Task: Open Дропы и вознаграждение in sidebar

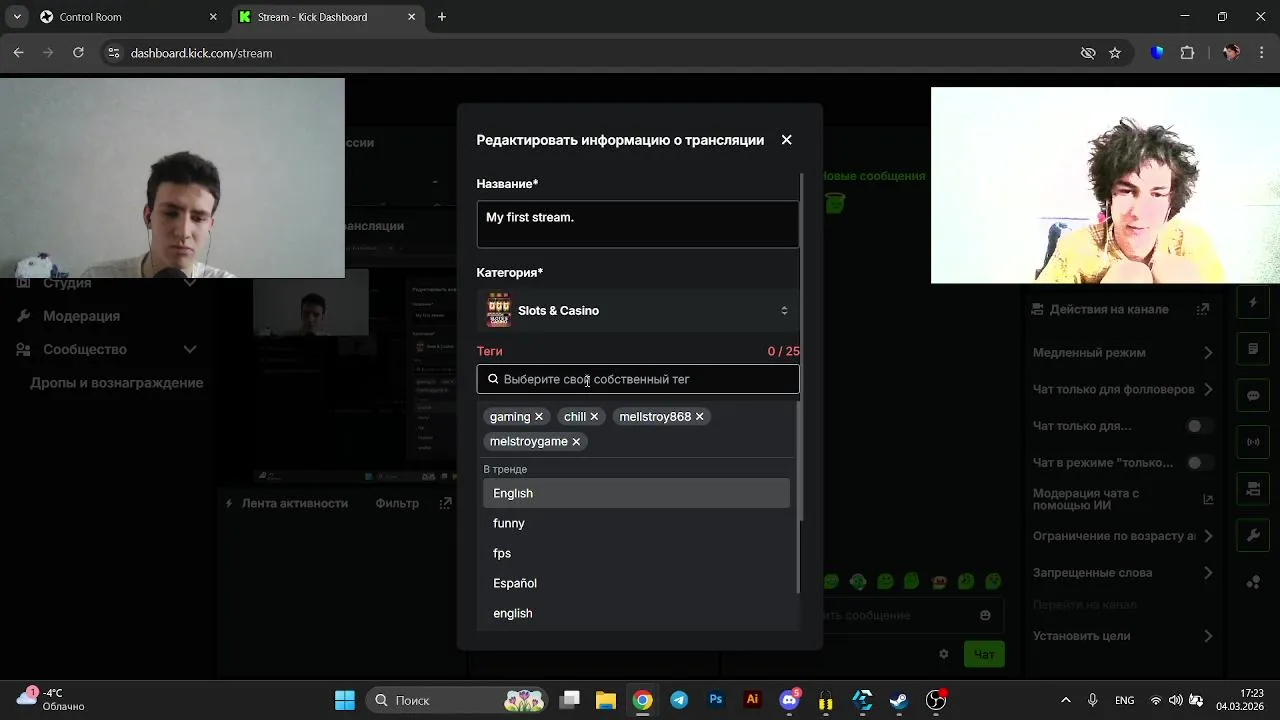Action: [116, 383]
